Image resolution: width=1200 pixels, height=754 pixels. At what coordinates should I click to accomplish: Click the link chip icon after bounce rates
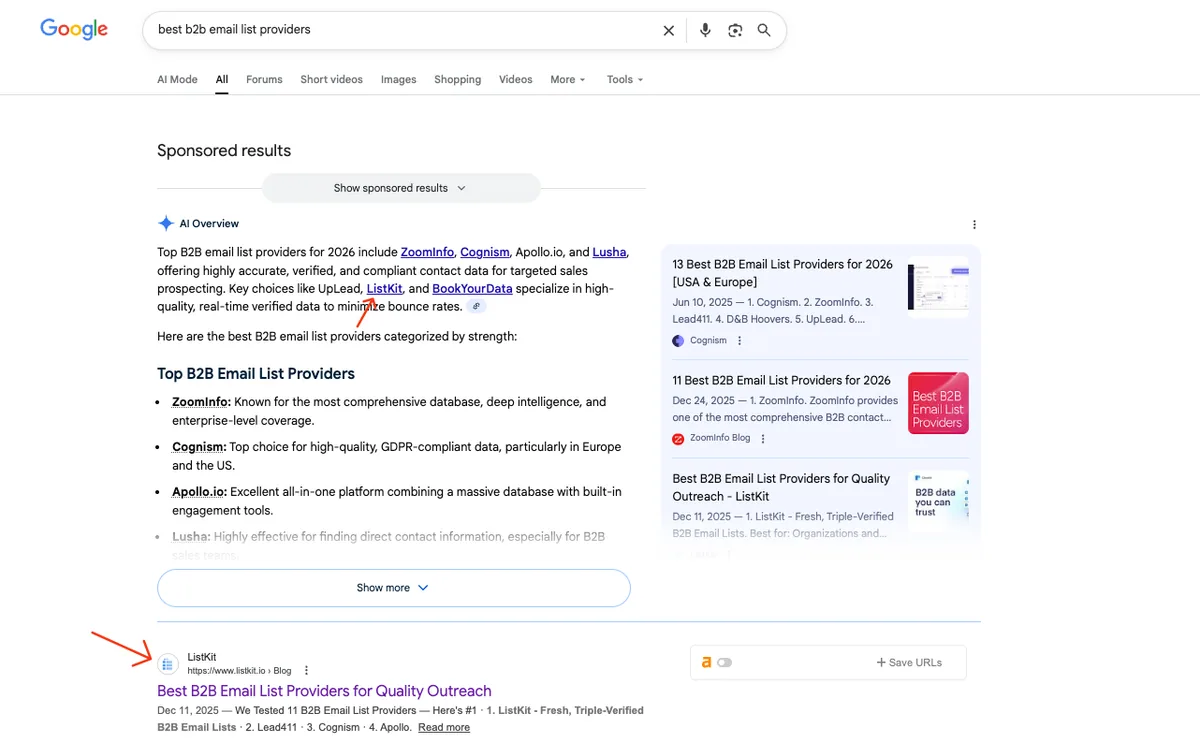tap(477, 307)
